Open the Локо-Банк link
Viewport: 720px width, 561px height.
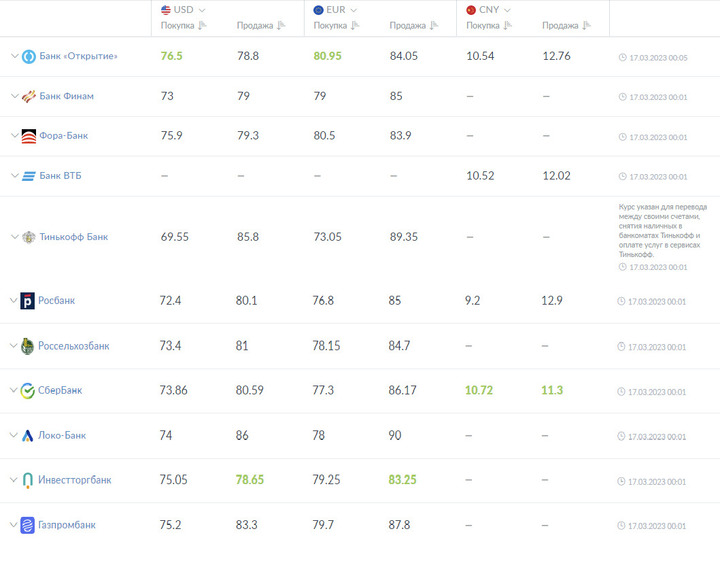click(62, 435)
